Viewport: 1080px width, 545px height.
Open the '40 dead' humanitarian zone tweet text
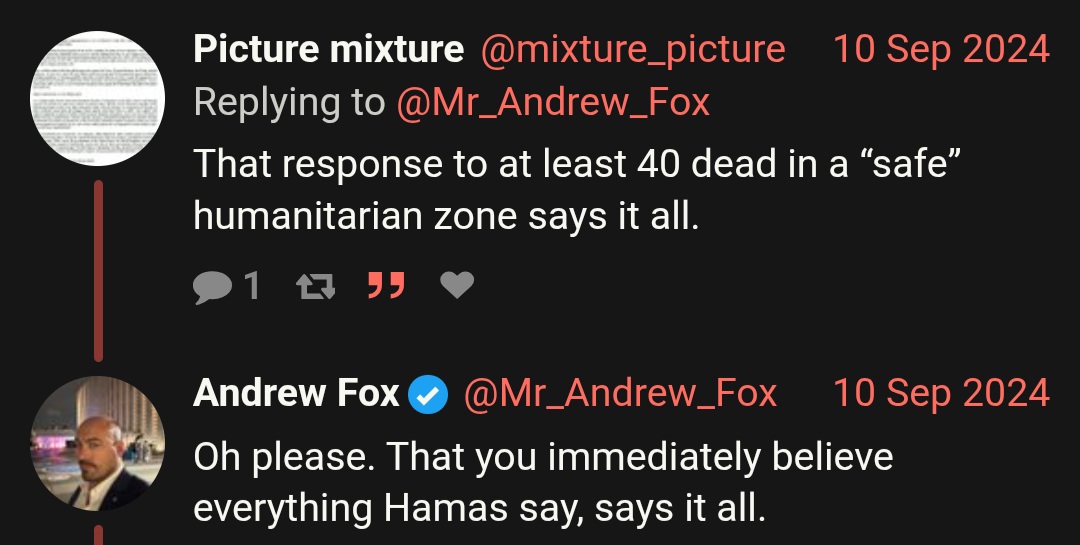(x=577, y=190)
